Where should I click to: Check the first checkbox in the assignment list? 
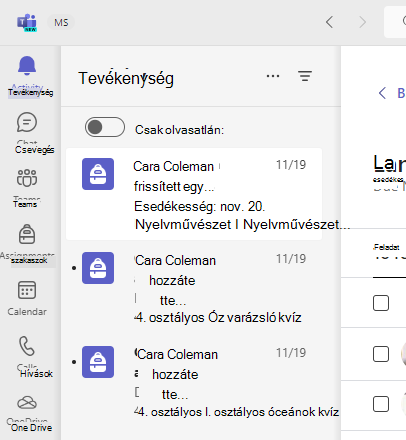(381, 303)
